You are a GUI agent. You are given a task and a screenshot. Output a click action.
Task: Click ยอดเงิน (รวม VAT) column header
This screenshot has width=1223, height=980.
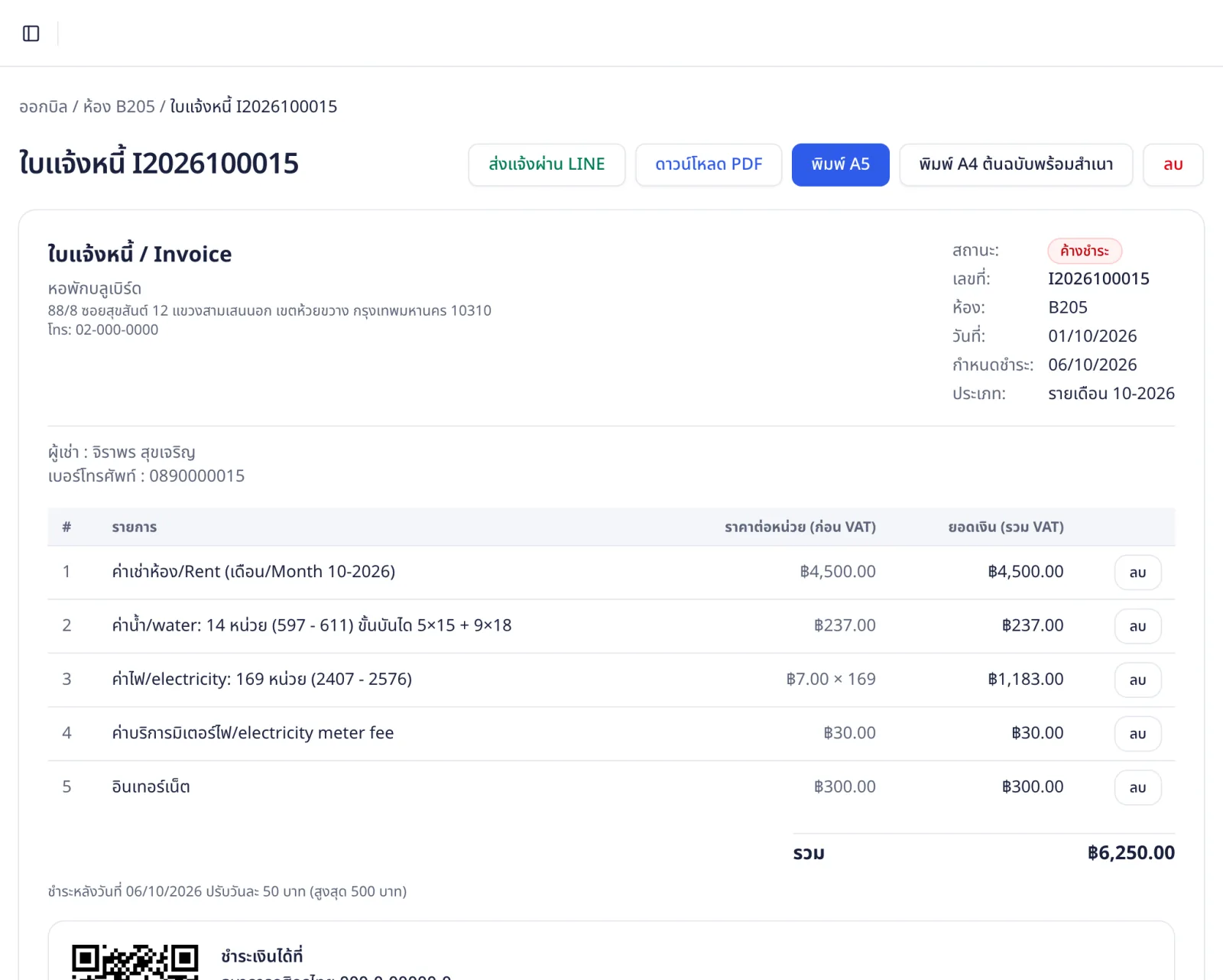[1006, 527]
